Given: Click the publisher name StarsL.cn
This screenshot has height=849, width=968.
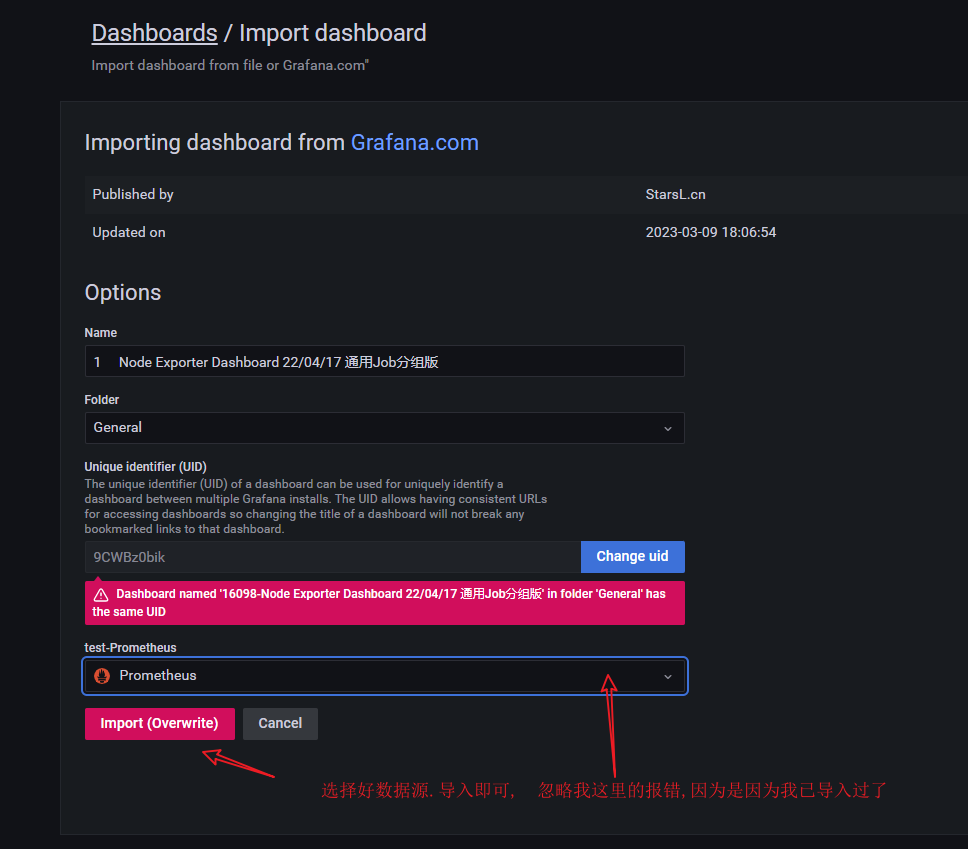Looking at the screenshot, I should (675, 194).
